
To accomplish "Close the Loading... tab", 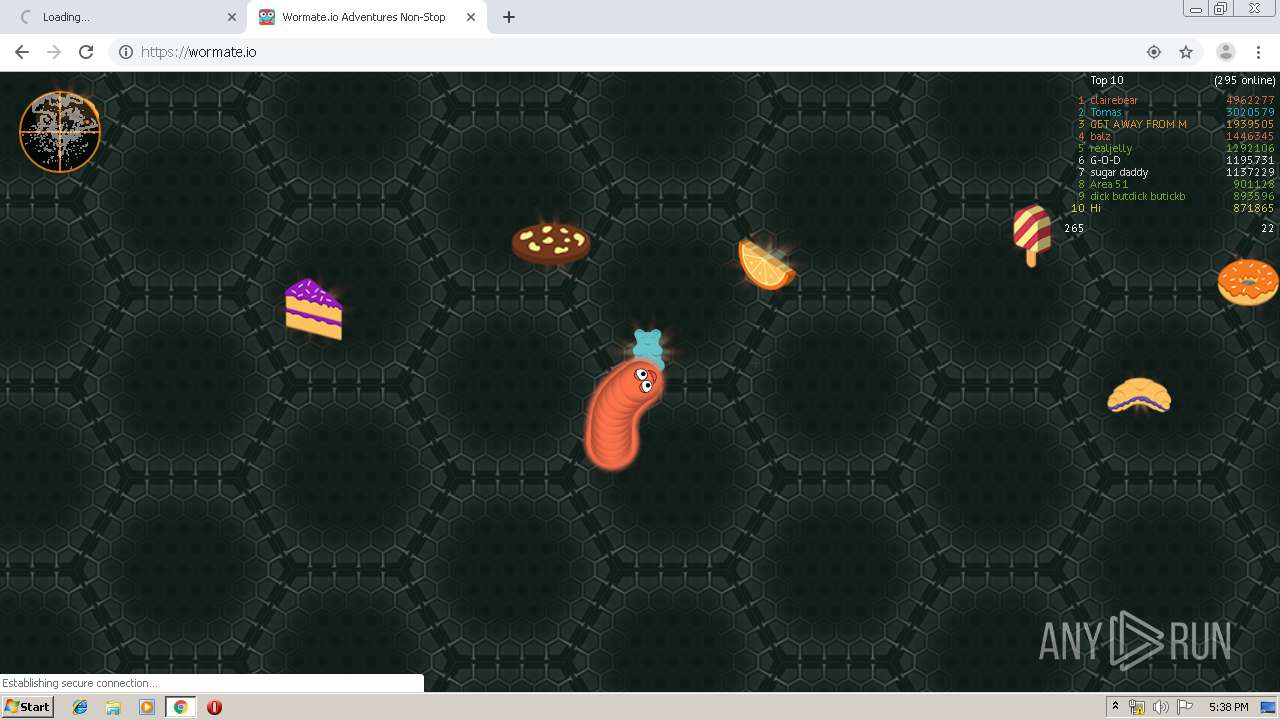I will tap(232, 17).
